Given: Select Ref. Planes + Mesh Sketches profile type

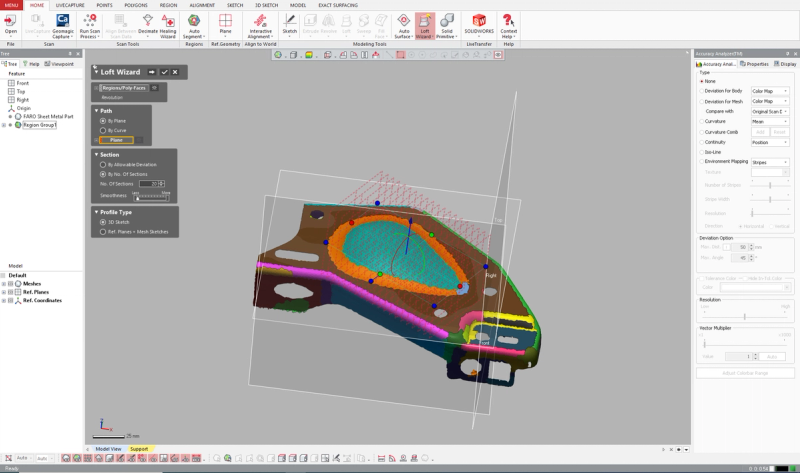Looking at the screenshot, I should pyautogui.click(x=103, y=232).
